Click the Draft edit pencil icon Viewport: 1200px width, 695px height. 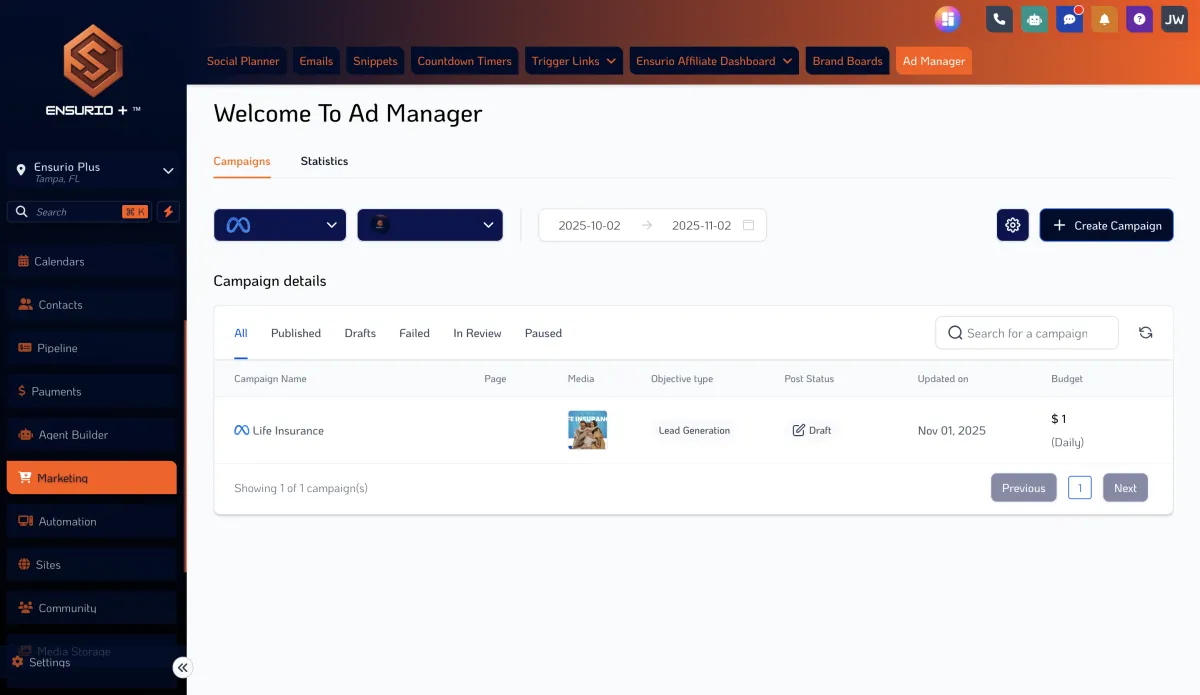coord(798,430)
